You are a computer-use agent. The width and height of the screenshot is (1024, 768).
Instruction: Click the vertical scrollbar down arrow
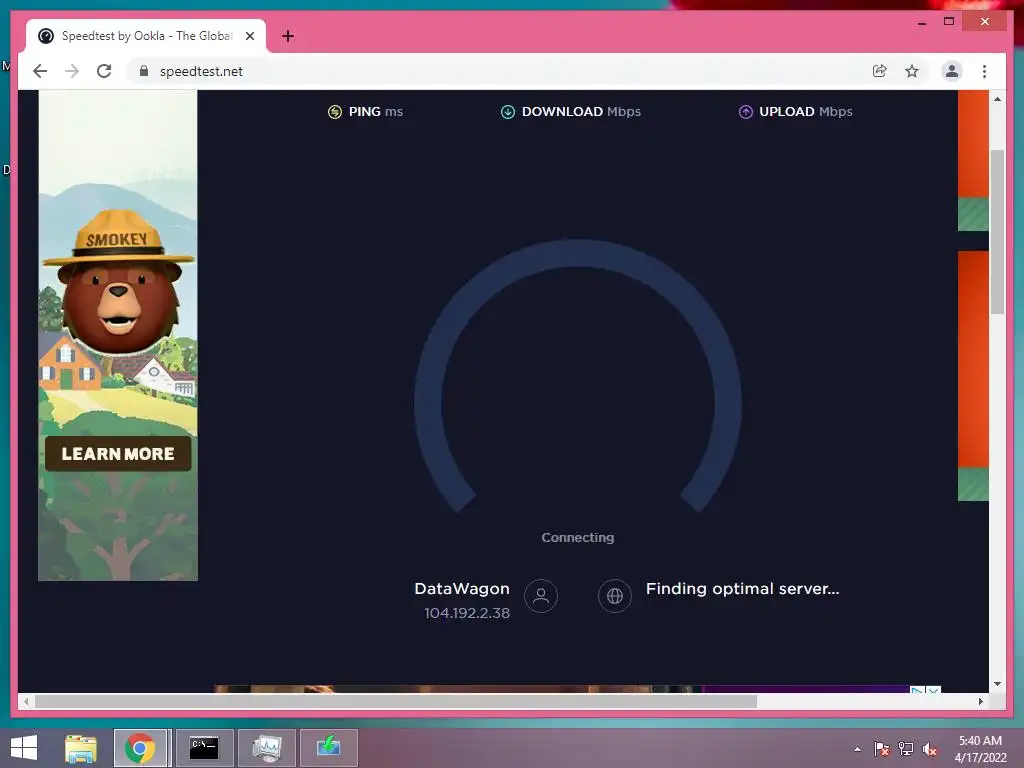(997, 684)
